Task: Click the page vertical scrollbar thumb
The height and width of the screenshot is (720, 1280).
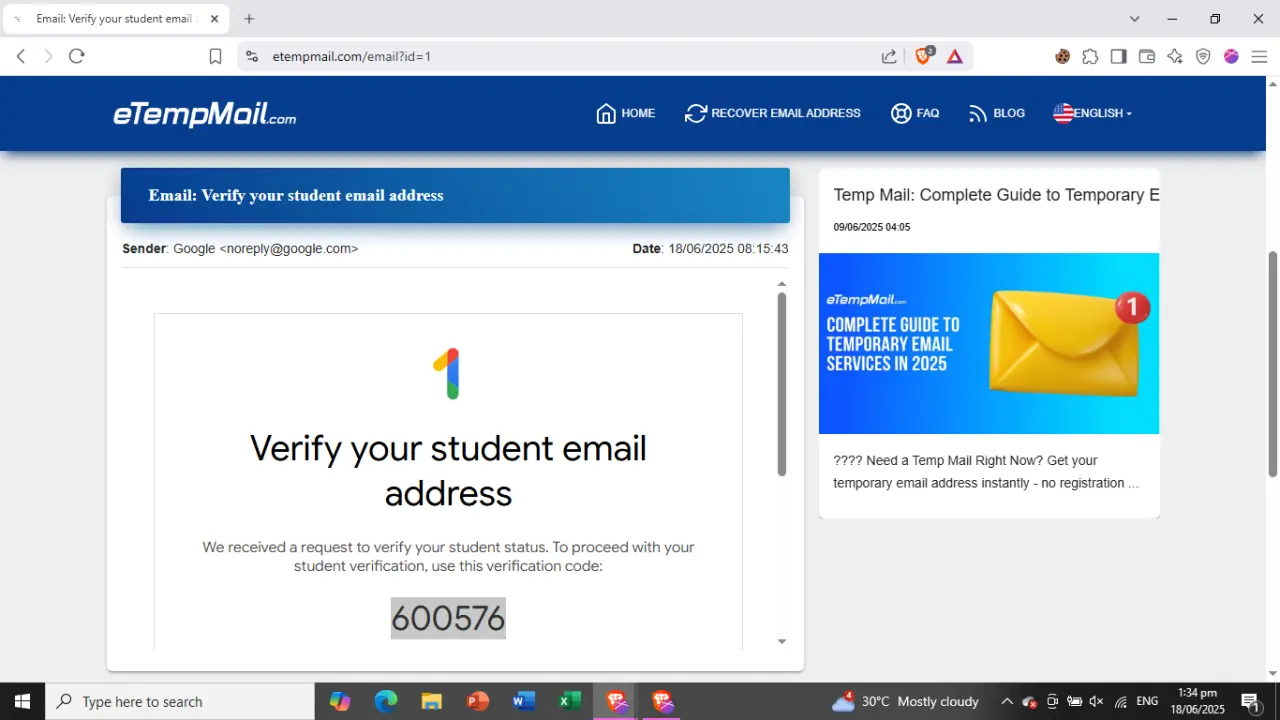Action: coord(1273,364)
